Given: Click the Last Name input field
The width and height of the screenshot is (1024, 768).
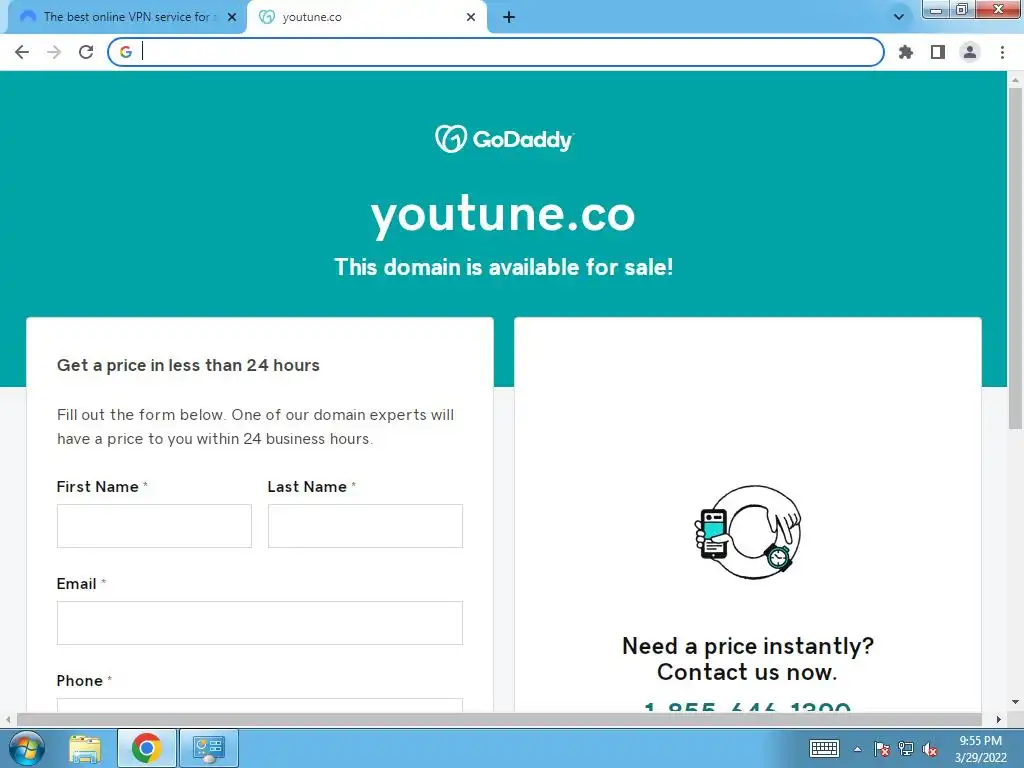Looking at the screenshot, I should click(x=365, y=526).
